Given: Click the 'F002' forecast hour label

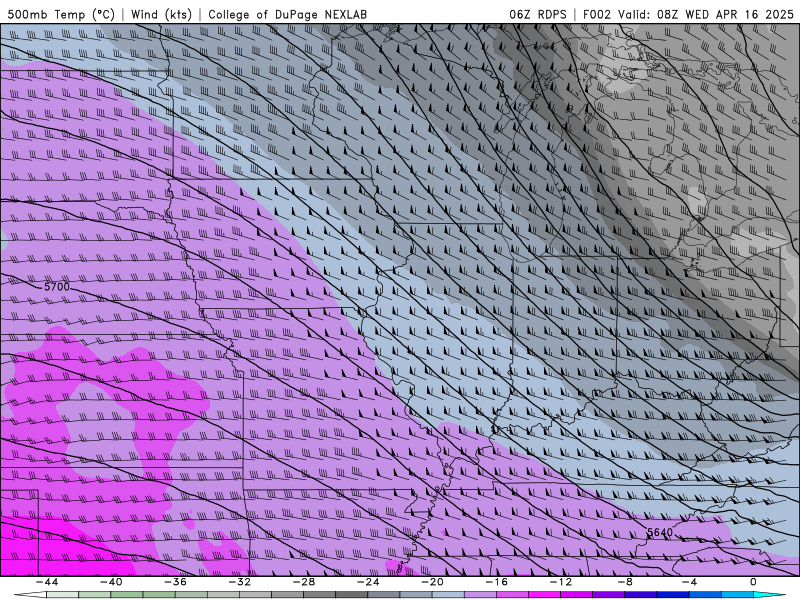Looking at the screenshot, I should 597,14.
